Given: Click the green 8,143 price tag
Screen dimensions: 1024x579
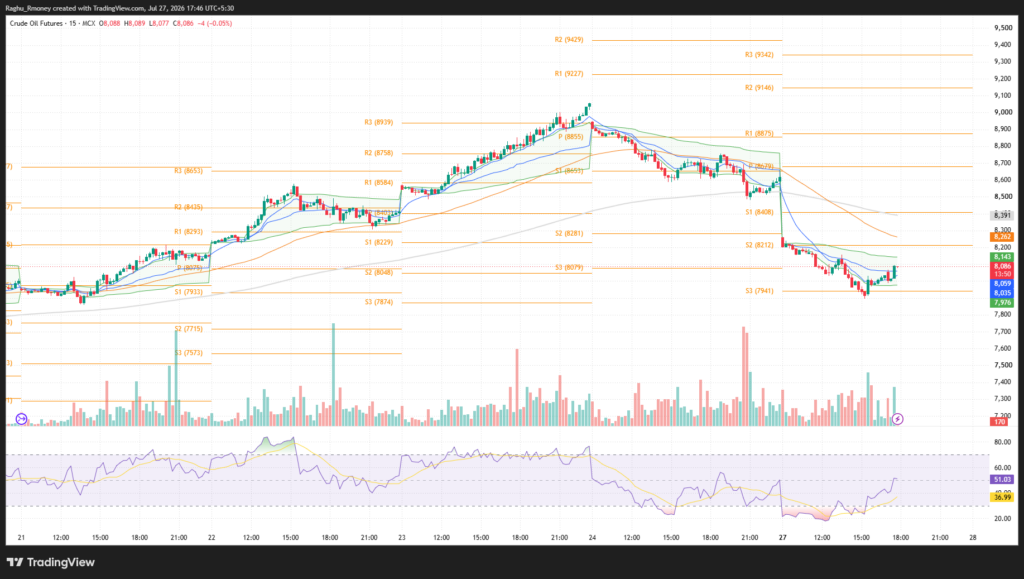Looking at the screenshot, I should (x=1002, y=257).
